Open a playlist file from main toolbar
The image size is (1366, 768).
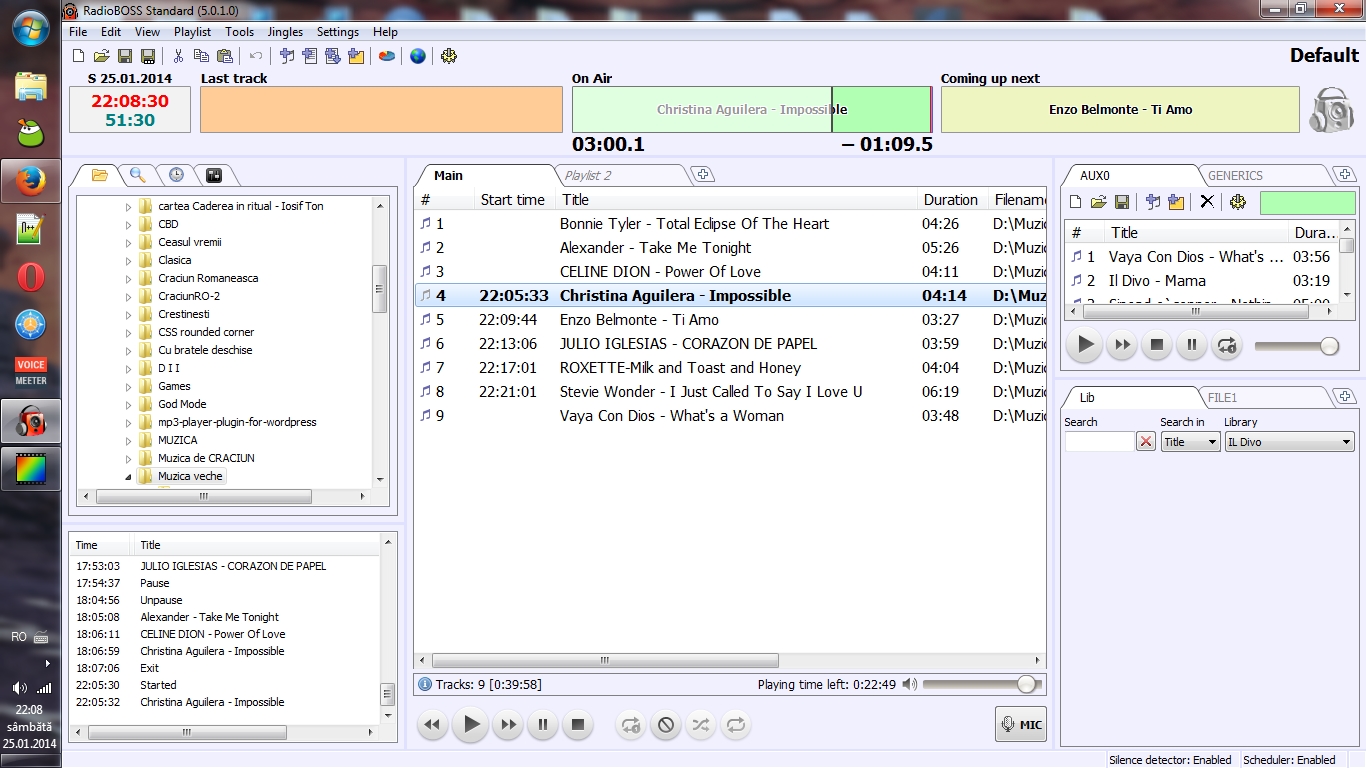pyautogui.click(x=101, y=56)
